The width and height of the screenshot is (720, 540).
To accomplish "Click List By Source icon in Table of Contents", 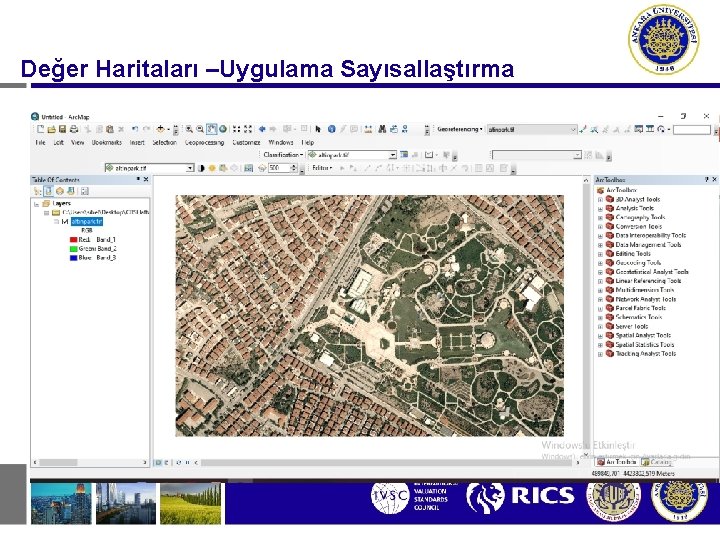I will click(48, 190).
